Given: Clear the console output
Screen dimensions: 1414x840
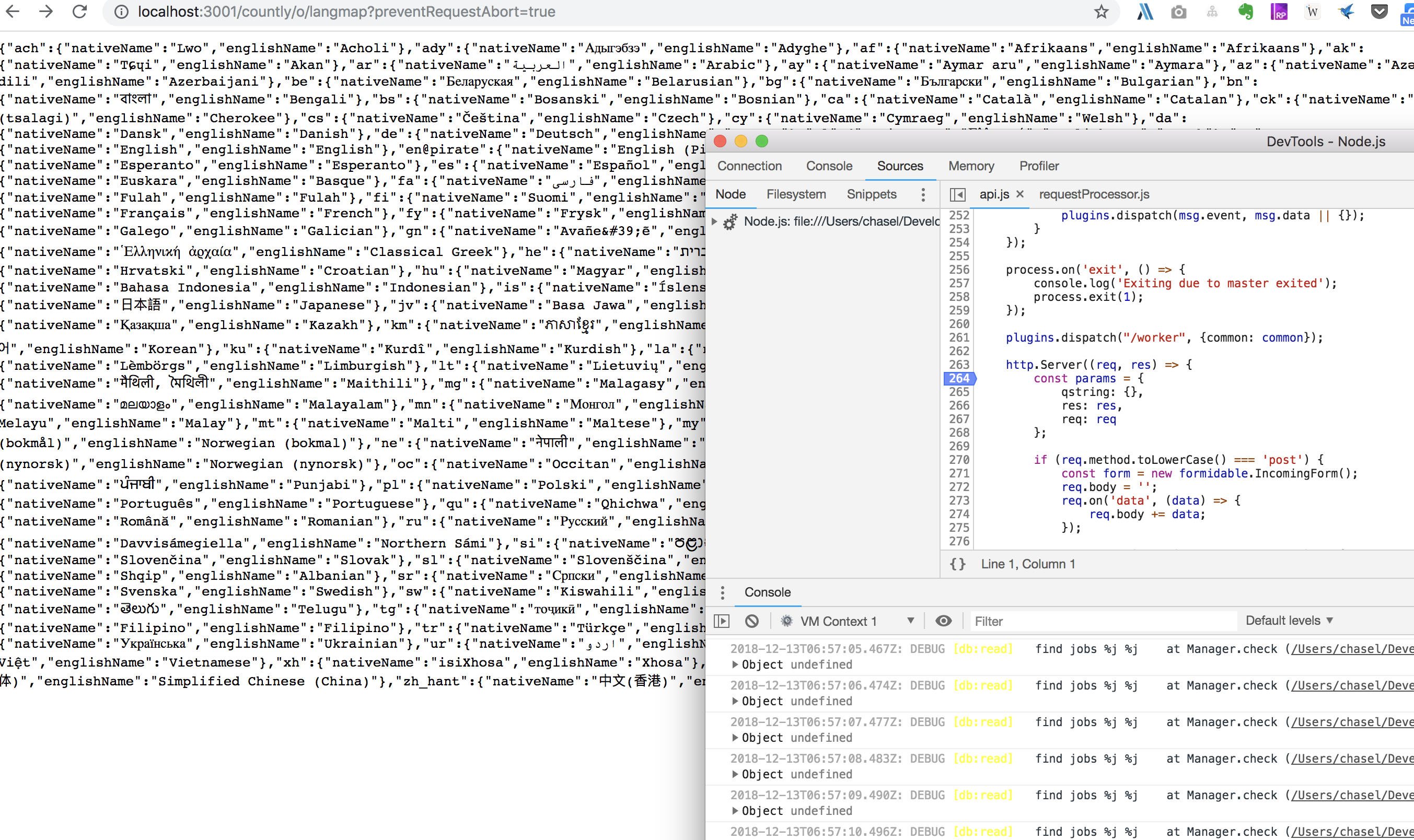Looking at the screenshot, I should click(x=752, y=621).
